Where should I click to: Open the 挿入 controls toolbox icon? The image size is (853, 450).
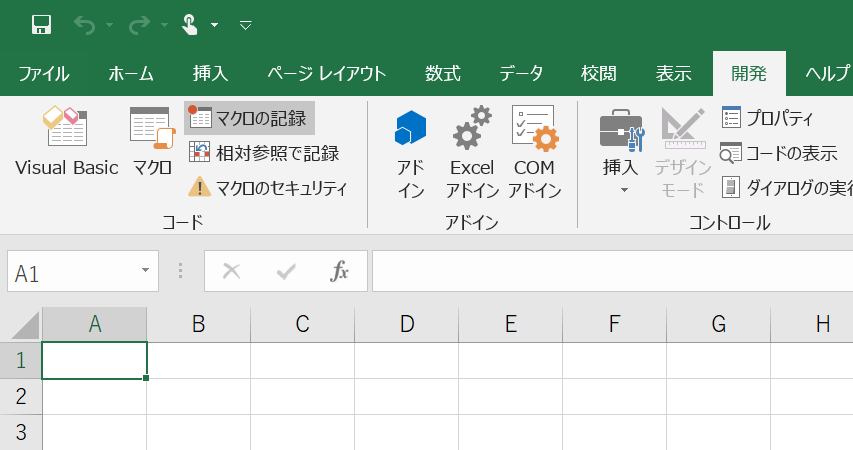pos(621,131)
